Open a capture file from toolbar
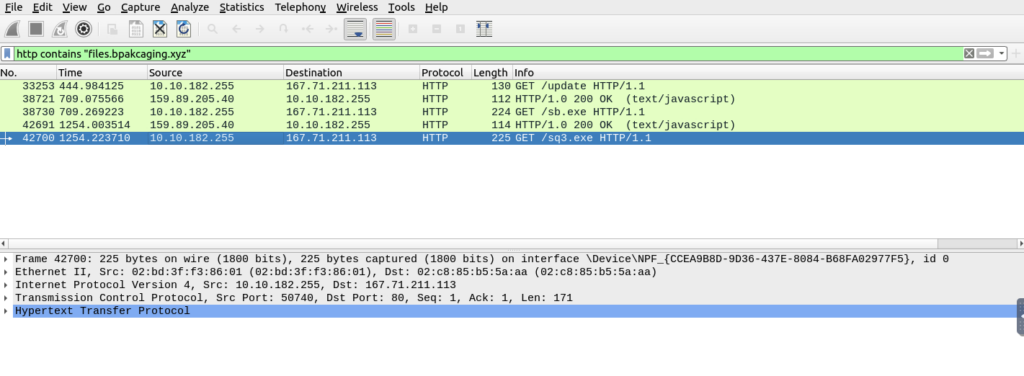1024x376 pixels. click(112, 29)
